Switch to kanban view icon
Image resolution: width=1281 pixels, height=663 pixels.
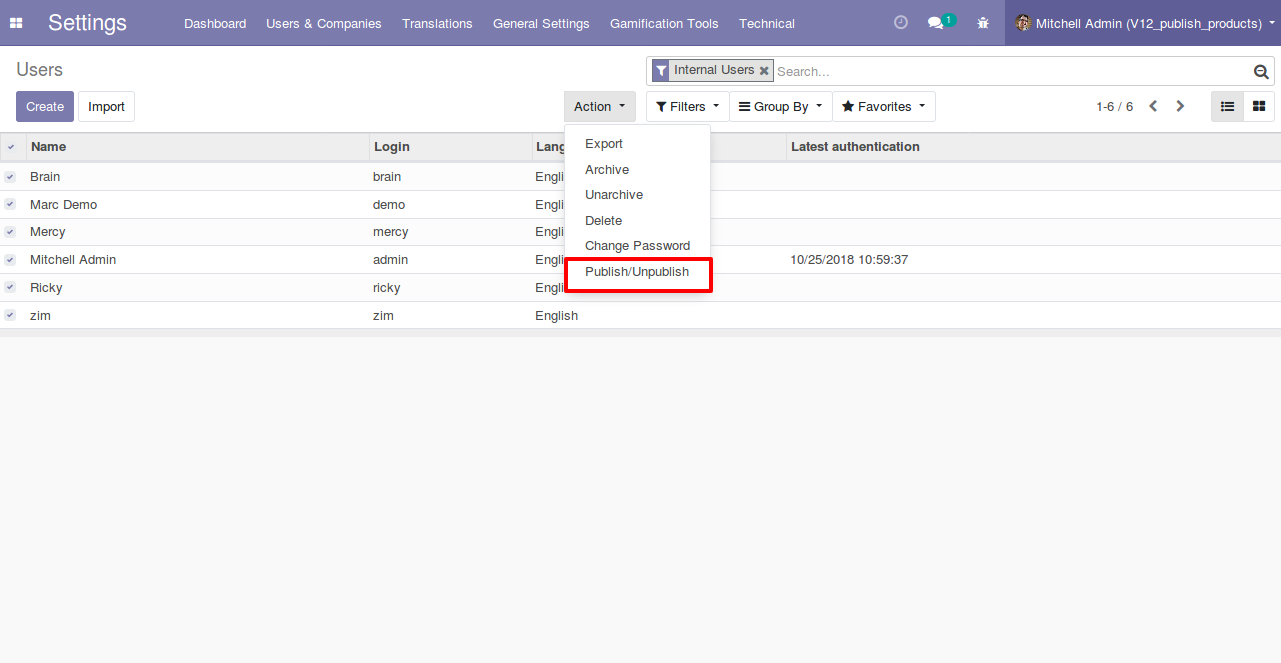pos(1259,106)
